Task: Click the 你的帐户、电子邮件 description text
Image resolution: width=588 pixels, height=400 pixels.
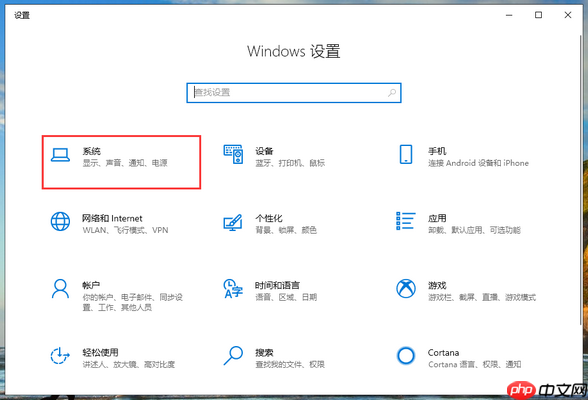Action: pos(132,302)
